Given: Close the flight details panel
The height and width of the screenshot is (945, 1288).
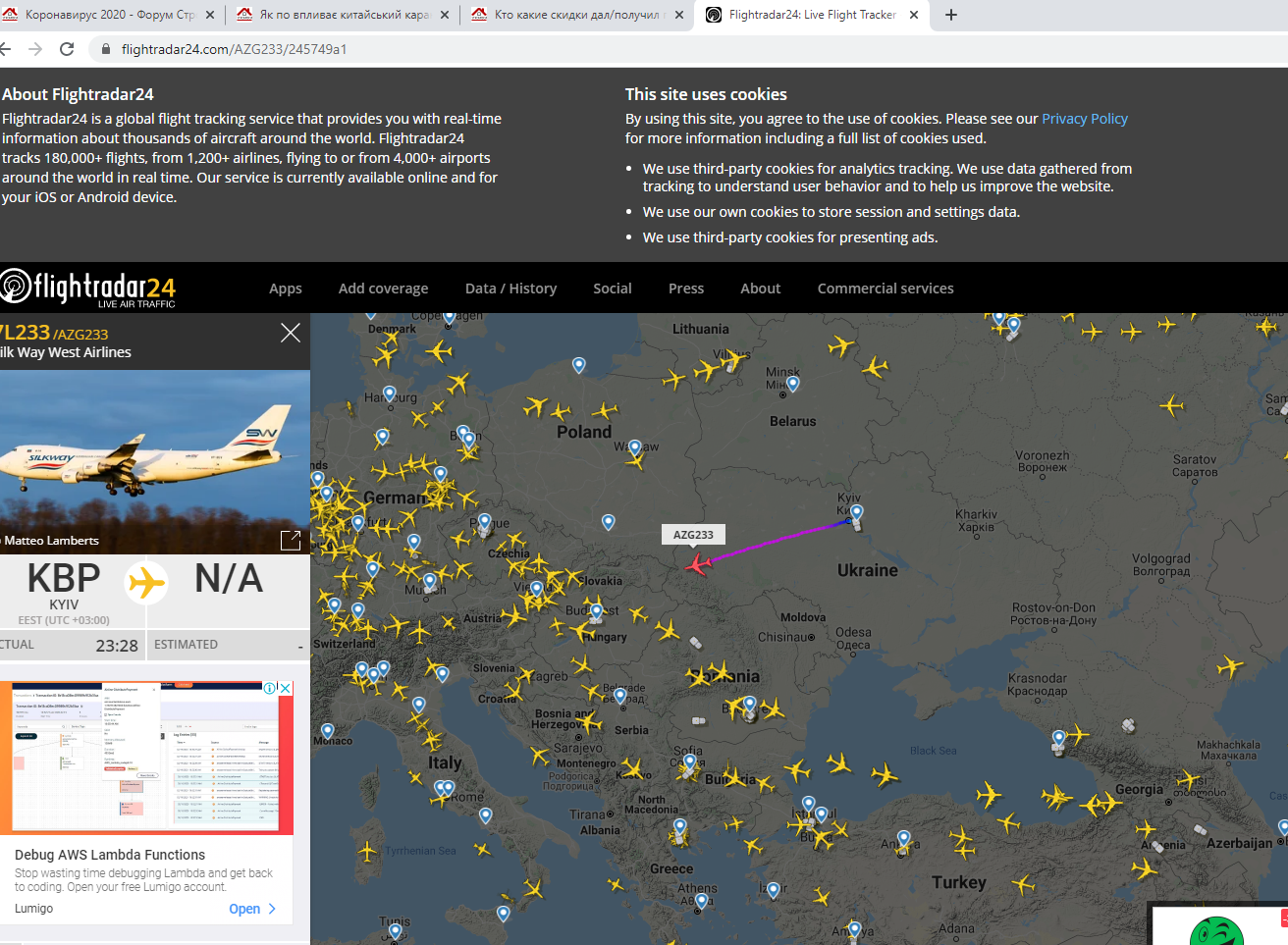Looking at the screenshot, I should 291,333.
